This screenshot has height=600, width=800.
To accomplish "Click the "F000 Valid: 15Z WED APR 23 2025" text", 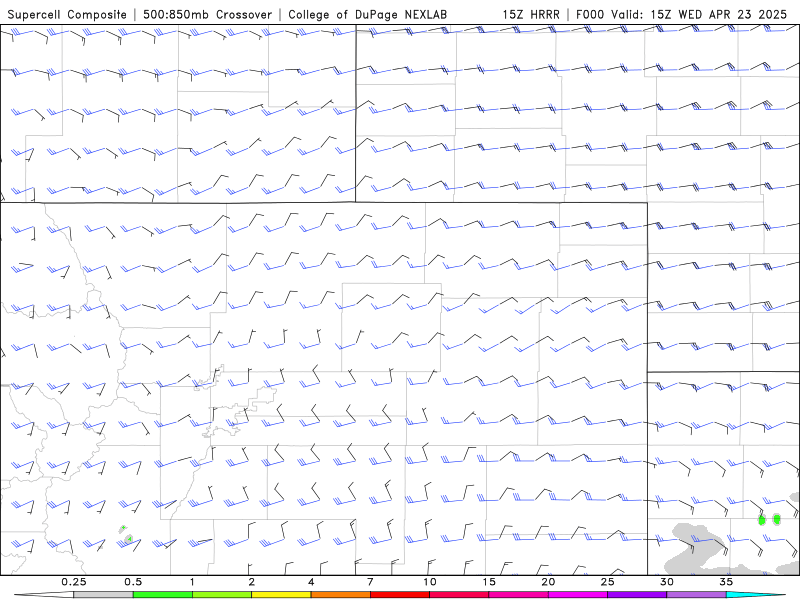I will click(682, 14).
